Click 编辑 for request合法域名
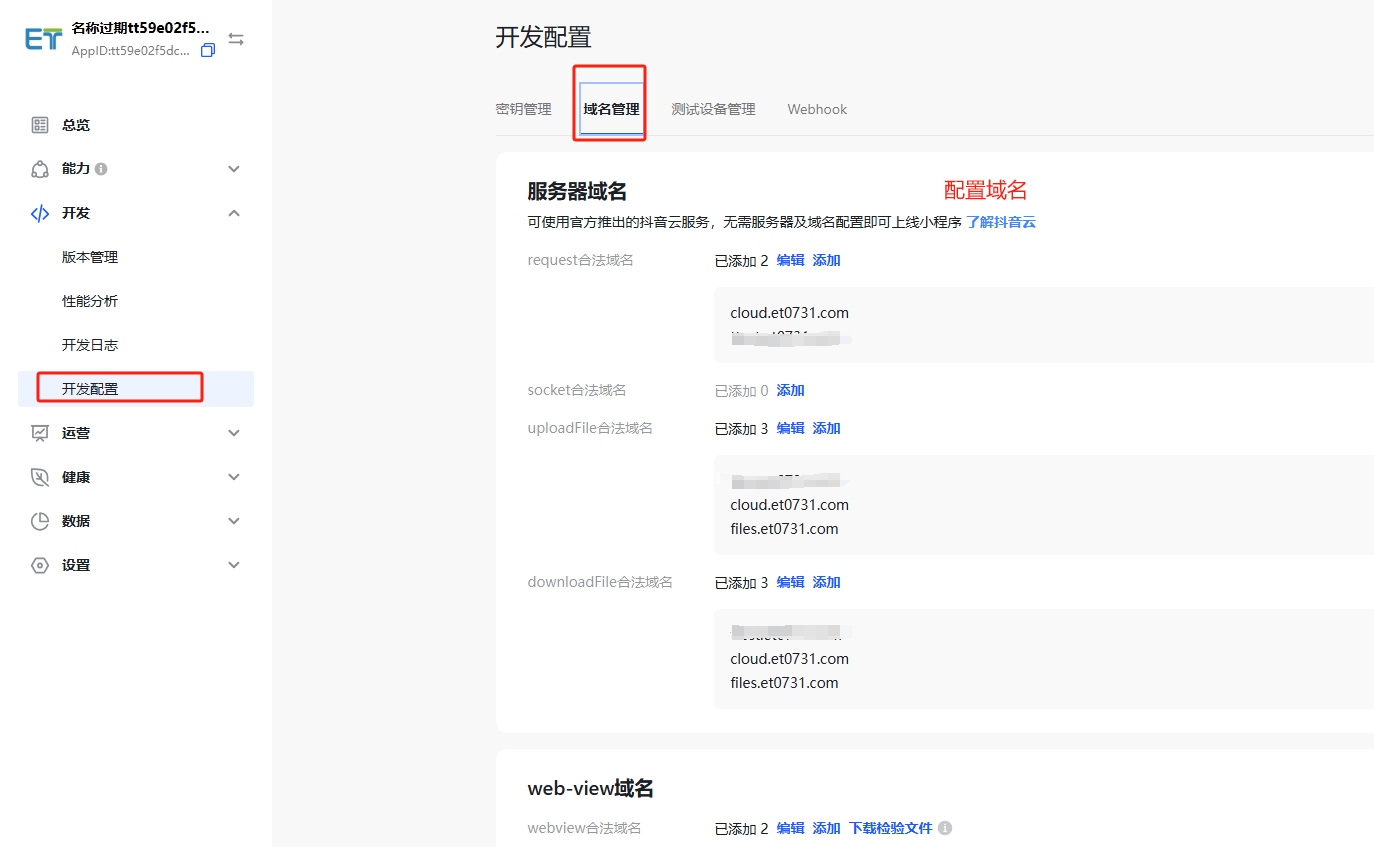1374x847 pixels. pyautogui.click(x=790, y=260)
